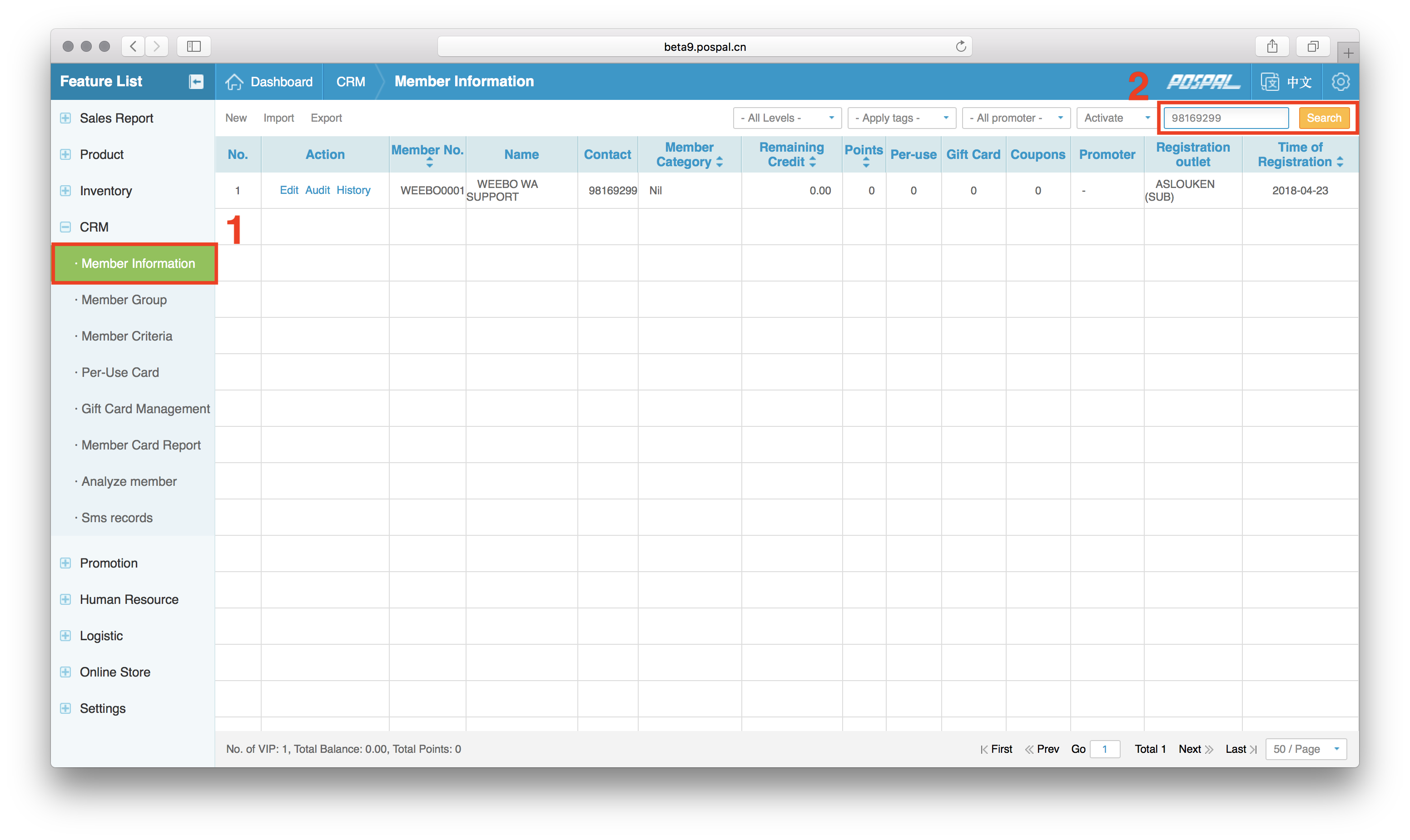The width and height of the screenshot is (1410, 840).
Task: Sort by the Time of Registration column
Action: click(x=1340, y=162)
